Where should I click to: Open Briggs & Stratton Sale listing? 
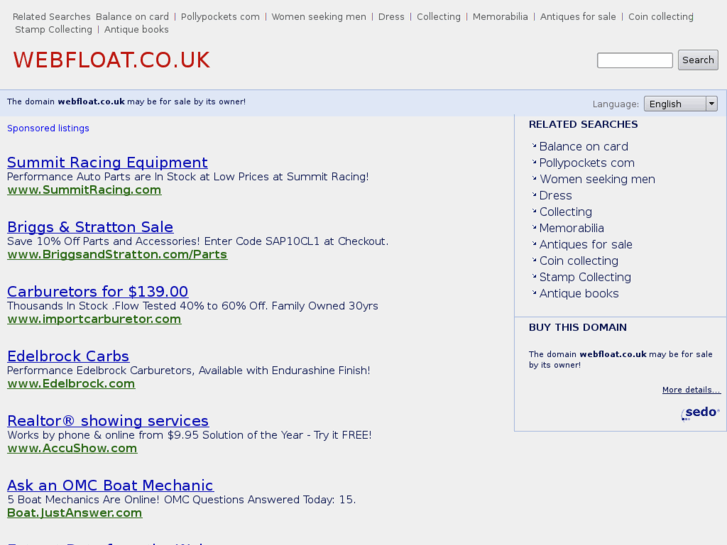(x=90, y=227)
